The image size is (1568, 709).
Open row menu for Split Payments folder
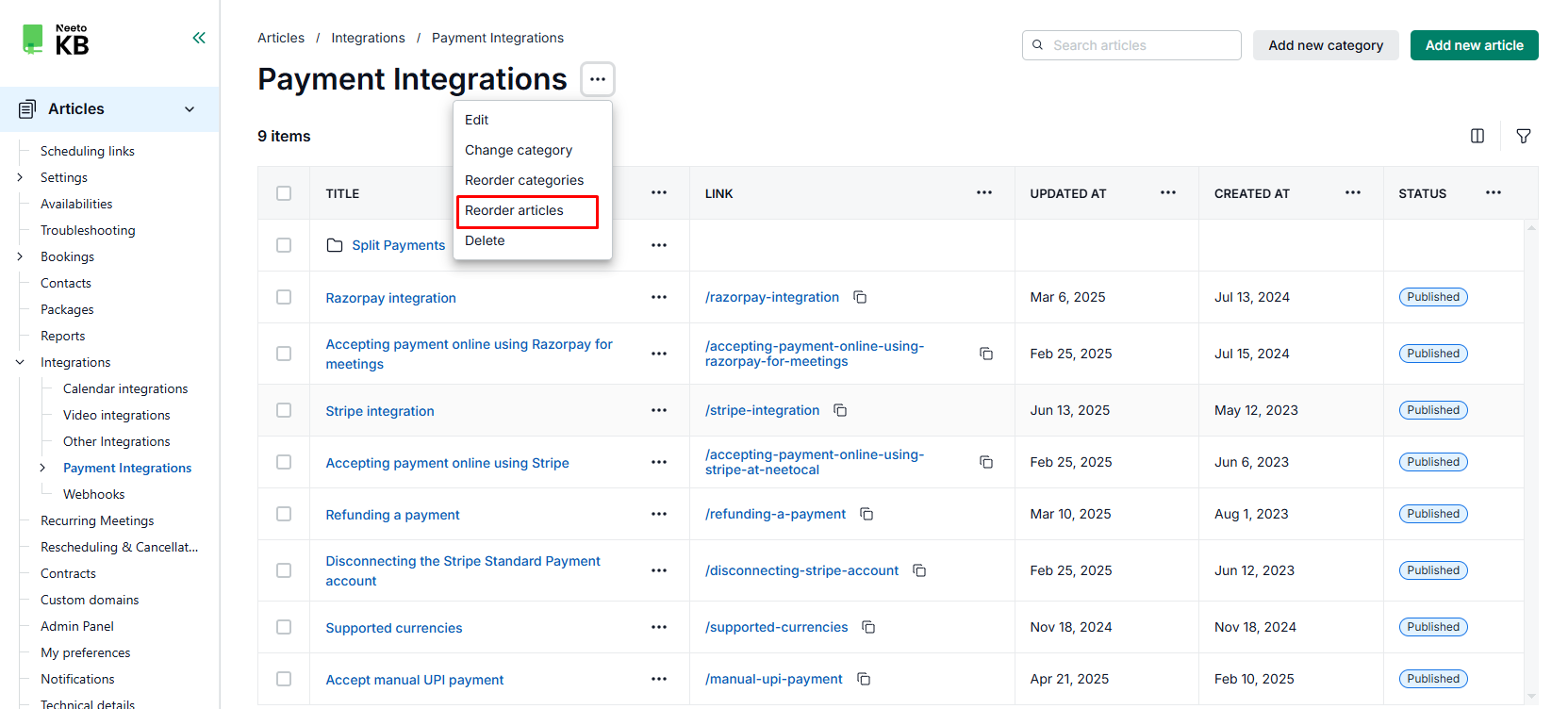(x=659, y=245)
